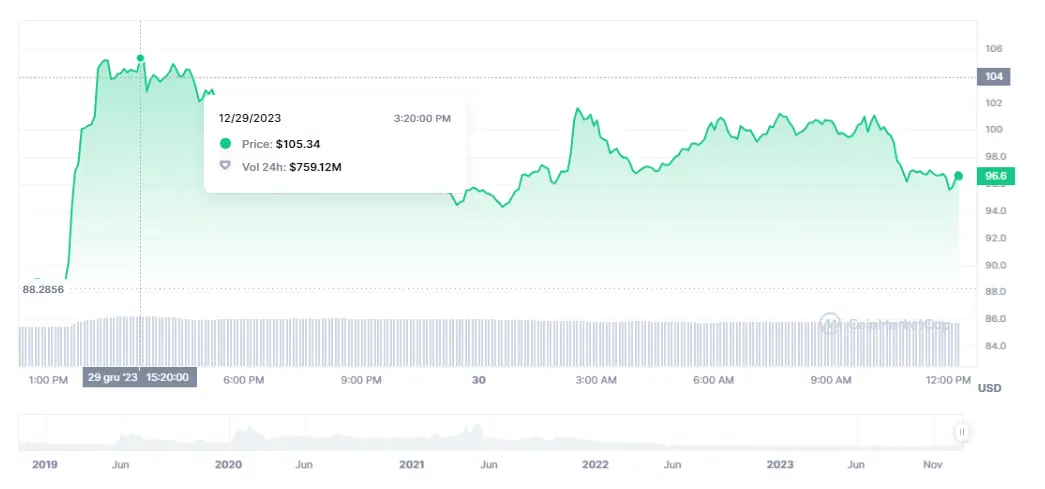1045x489 pixels.
Task: Click the 9:00 PM time axis label
Action: tap(361, 380)
